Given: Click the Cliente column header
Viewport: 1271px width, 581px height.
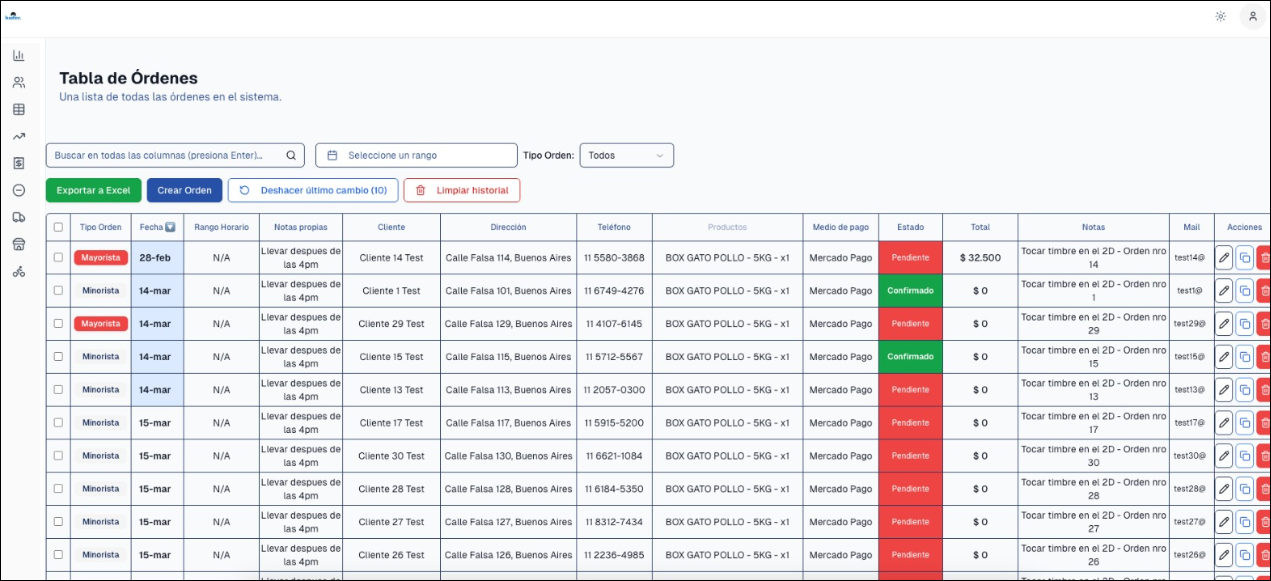Looking at the screenshot, I should pyautogui.click(x=391, y=227).
